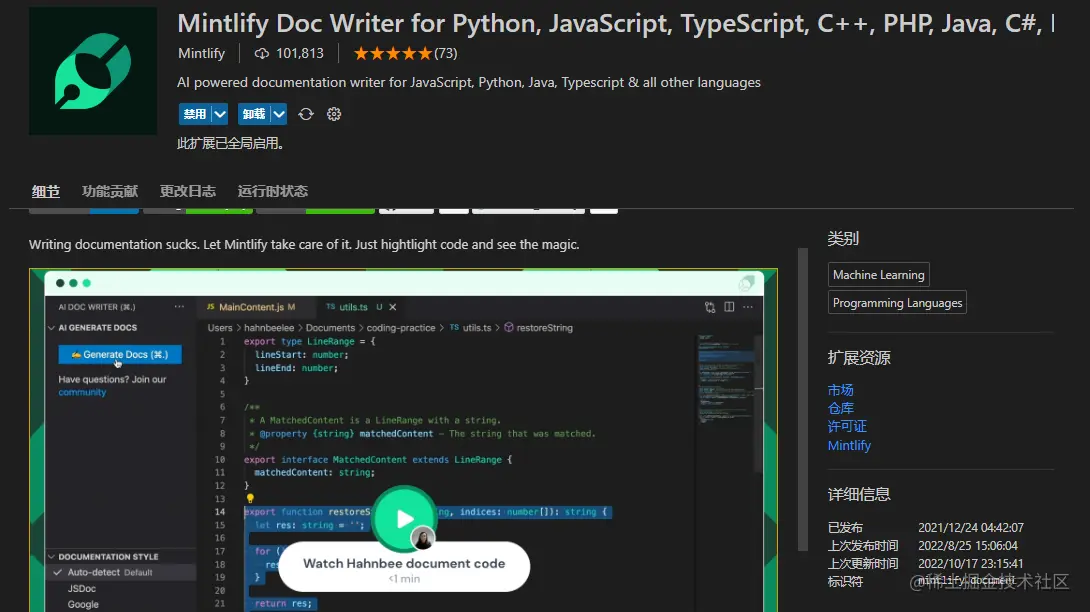Click the community link in preview
The height and width of the screenshot is (612, 1090).
[82, 392]
